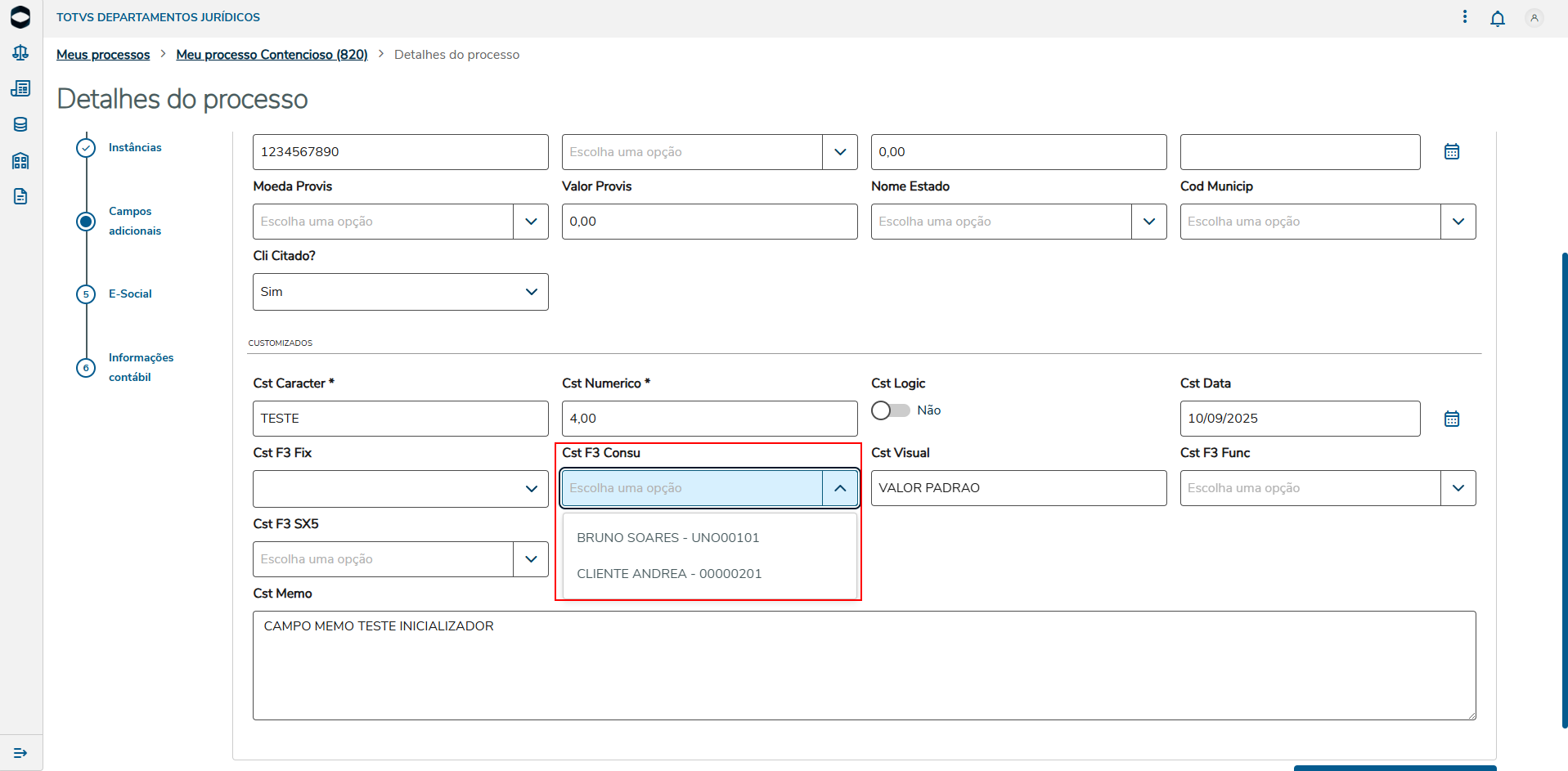Click the notifications bell icon
1568x771 pixels.
coord(1498,18)
